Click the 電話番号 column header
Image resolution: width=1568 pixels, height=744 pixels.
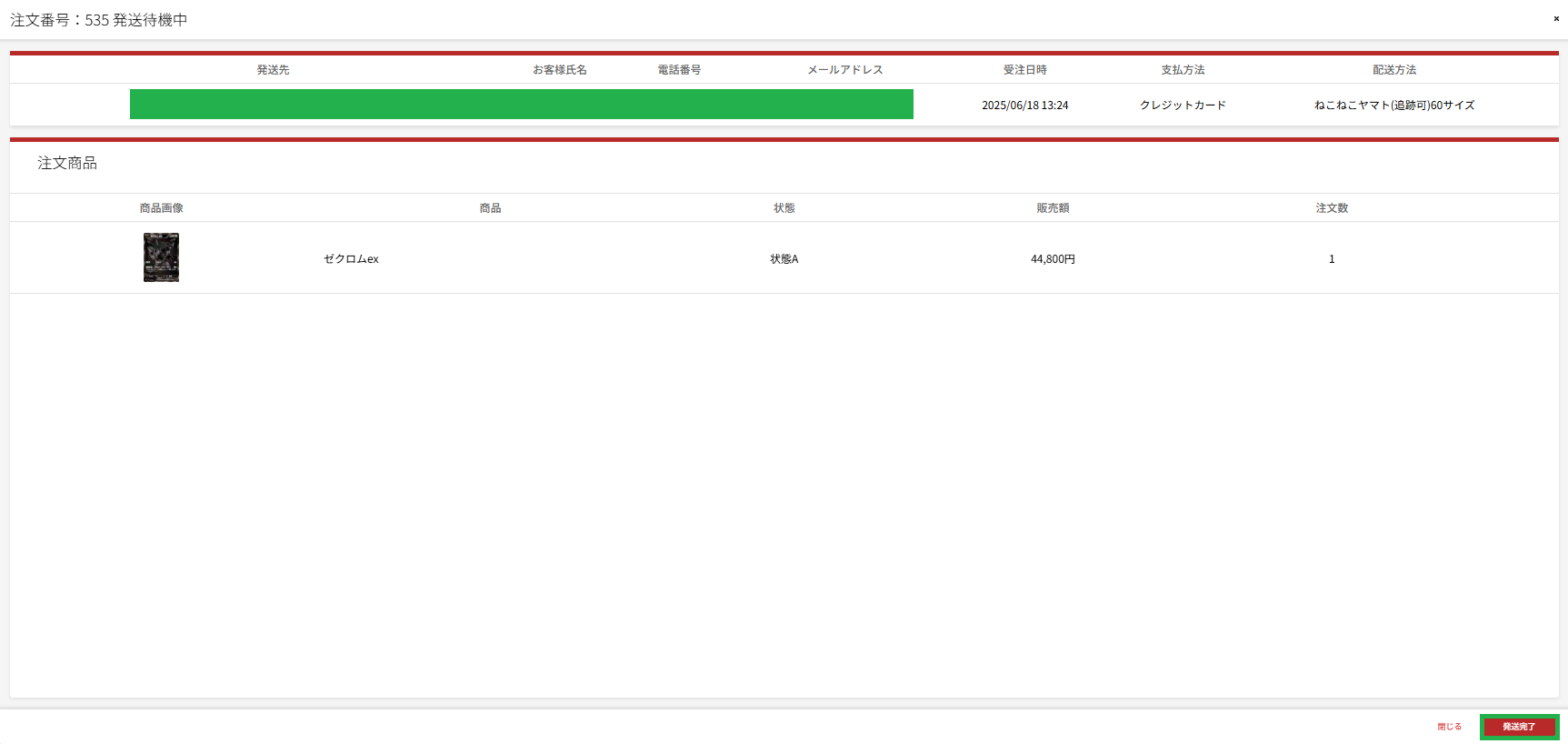pos(679,70)
